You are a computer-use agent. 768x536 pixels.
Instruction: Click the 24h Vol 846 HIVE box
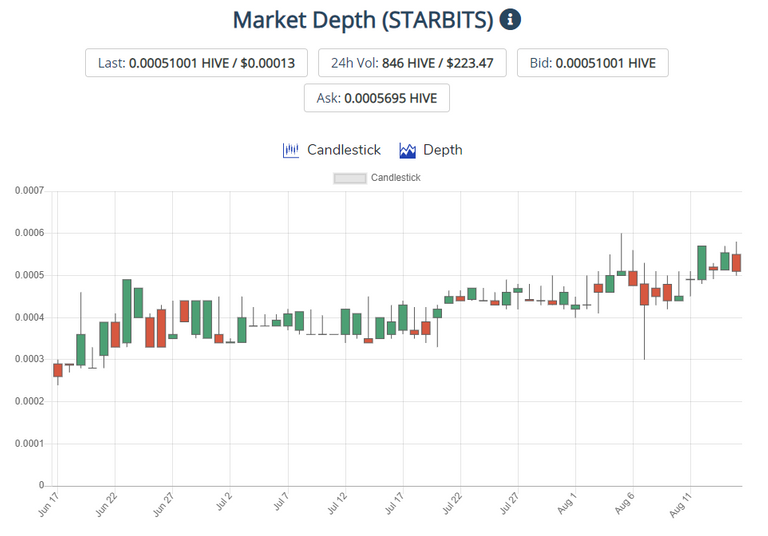click(x=412, y=63)
